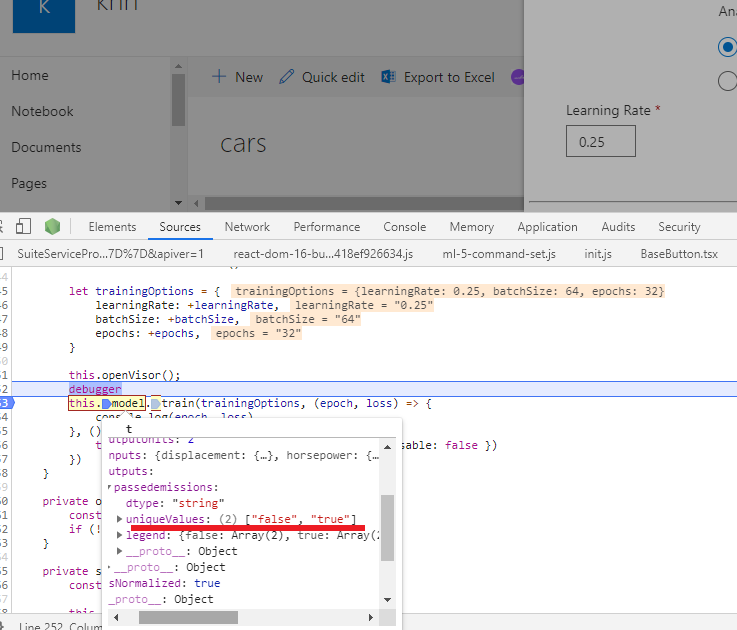737x630 pixels.
Task: Click the this.openVisor() call
Action: pos(125,375)
